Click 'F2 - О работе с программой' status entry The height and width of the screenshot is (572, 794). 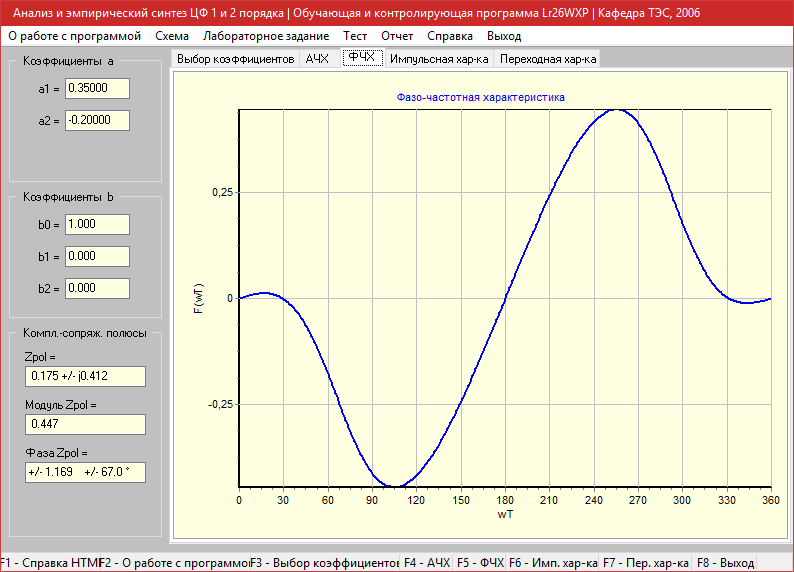click(175, 563)
